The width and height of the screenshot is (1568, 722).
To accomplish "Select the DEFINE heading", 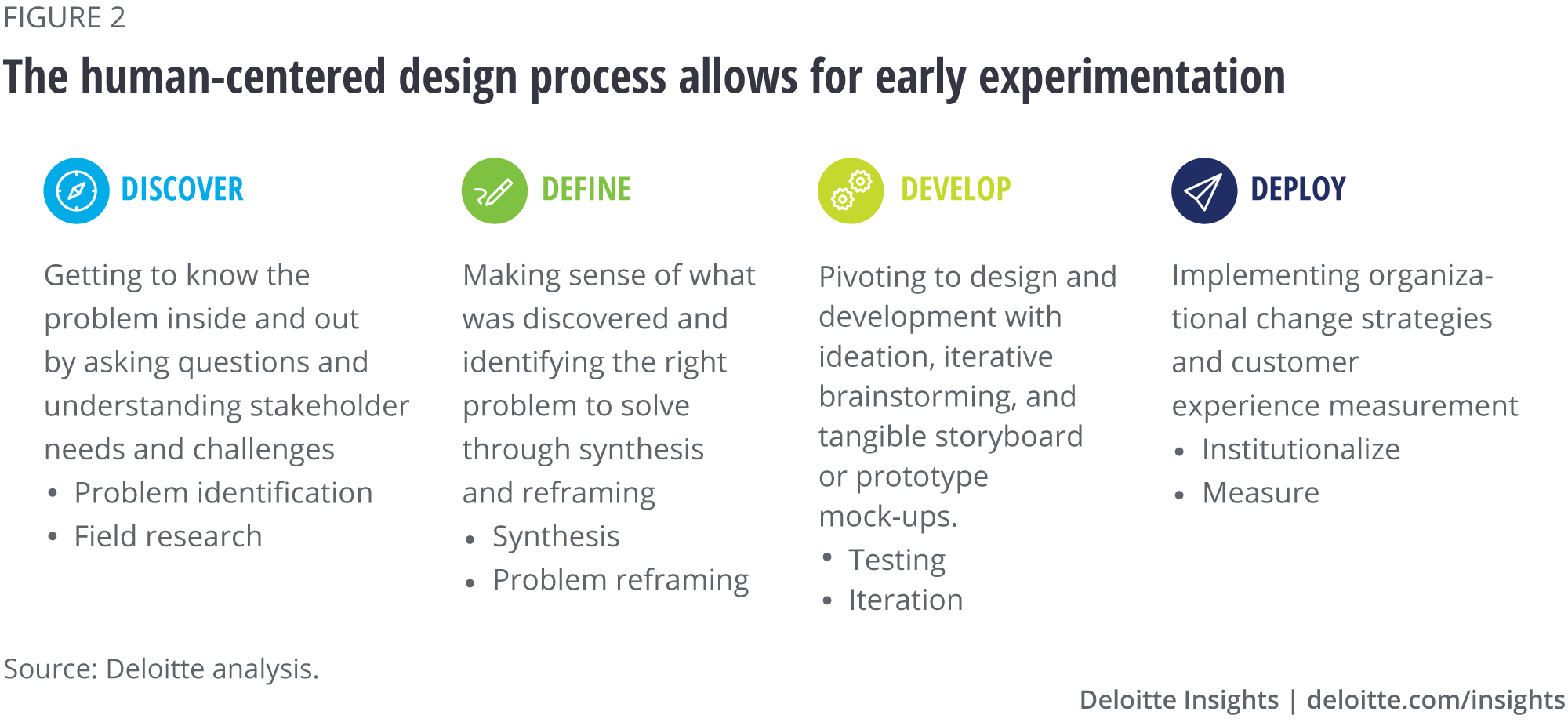I will coord(586,190).
